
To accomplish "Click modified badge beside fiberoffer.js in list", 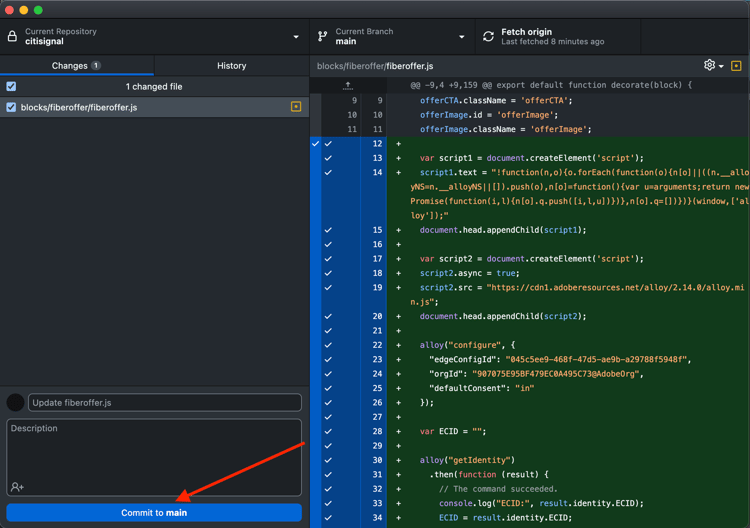I will click(x=296, y=107).
